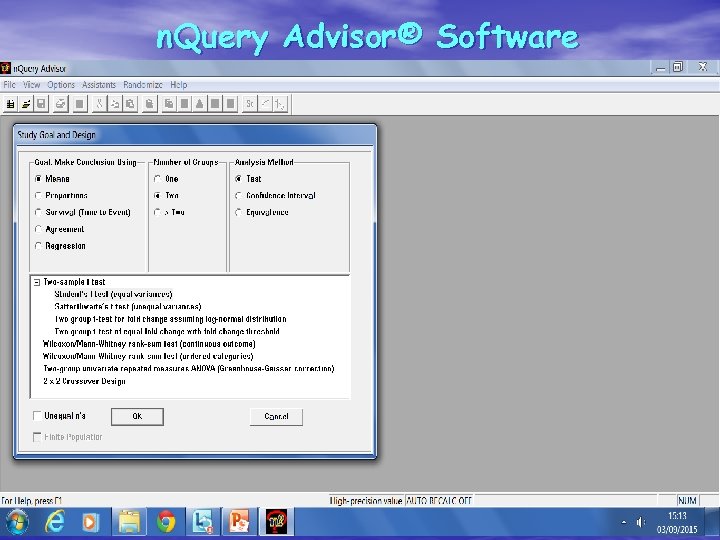The image size is (720, 540).
Task: Click the Cancel button
Action: click(276, 416)
